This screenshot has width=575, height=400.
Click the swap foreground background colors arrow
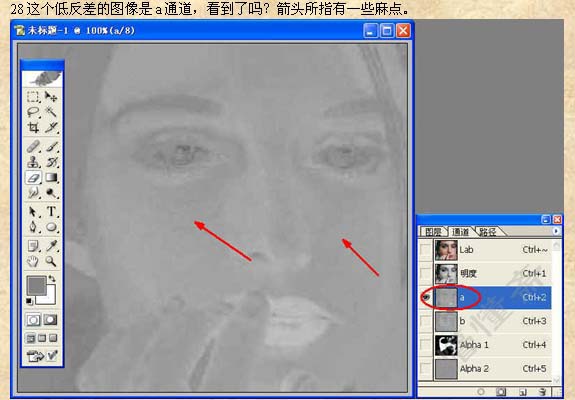click(53, 278)
